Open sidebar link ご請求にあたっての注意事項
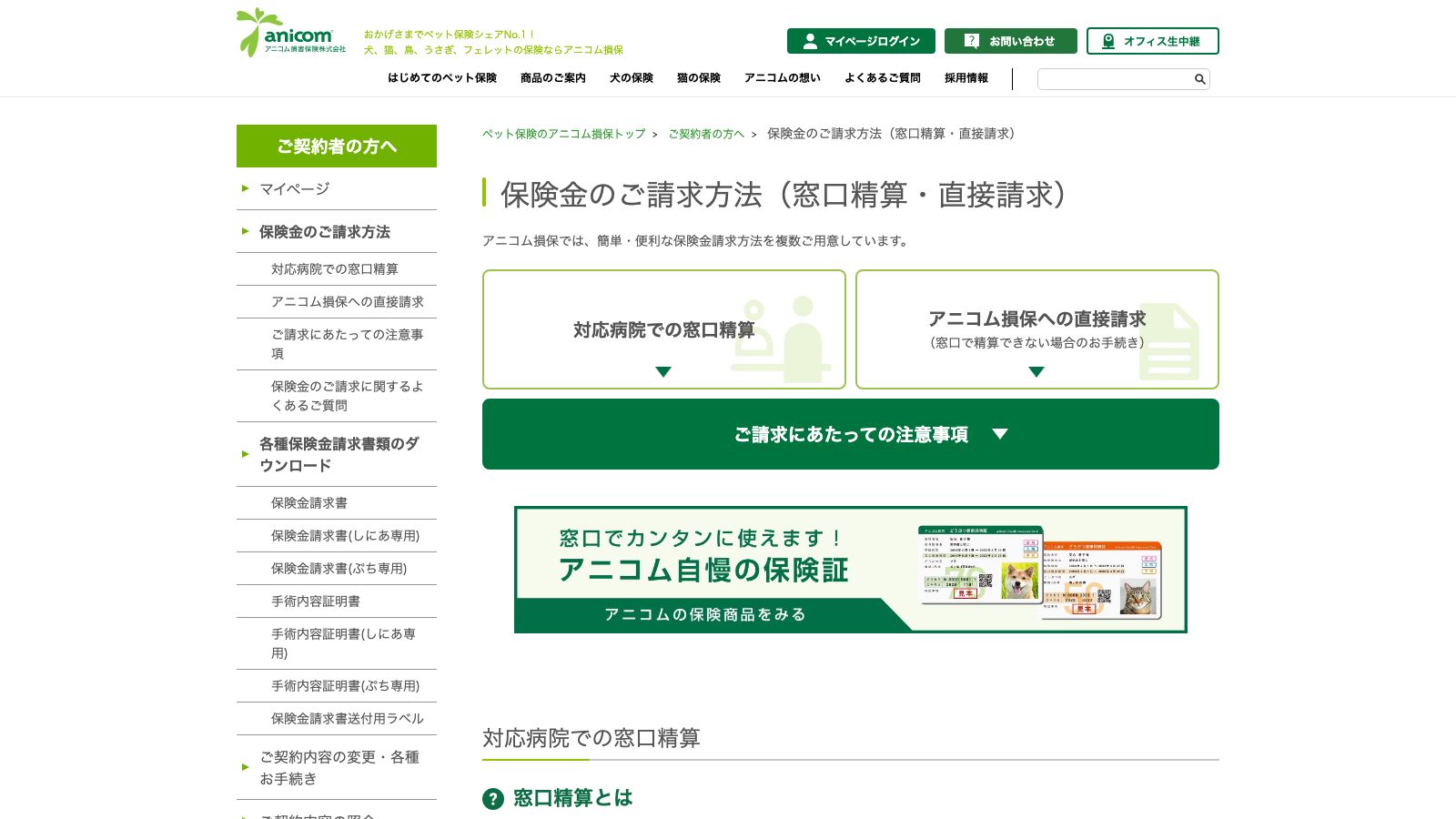The image size is (1456, 819). 337,344
